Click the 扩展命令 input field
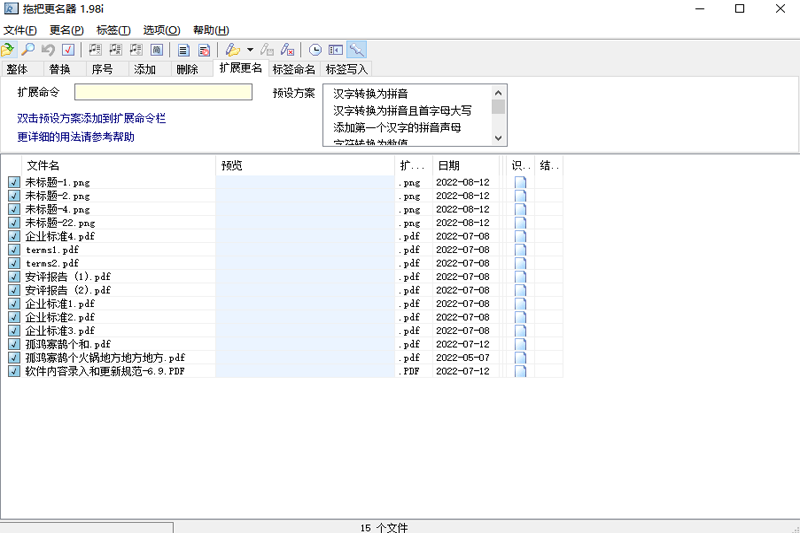Image resolution: width=800 pixels, height=533 pixels. point(163,92)
